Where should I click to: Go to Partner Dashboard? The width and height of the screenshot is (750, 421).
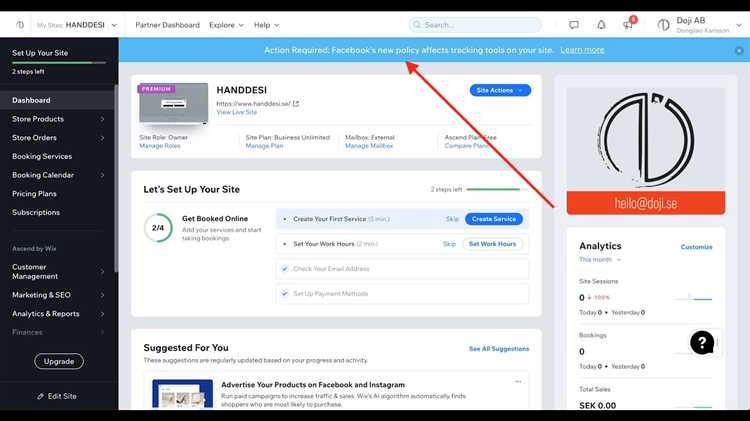pyautogui.click(x=167, y=25)
